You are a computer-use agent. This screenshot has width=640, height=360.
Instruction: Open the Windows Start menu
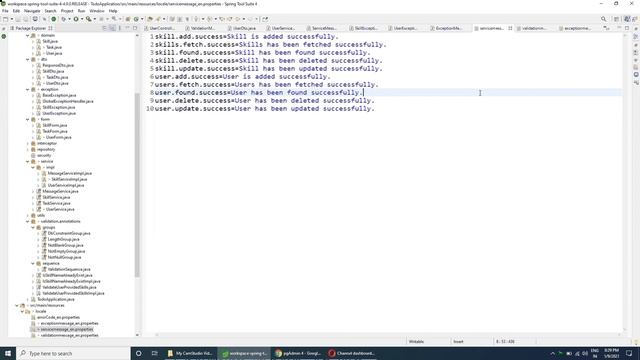tap(8, 353)
